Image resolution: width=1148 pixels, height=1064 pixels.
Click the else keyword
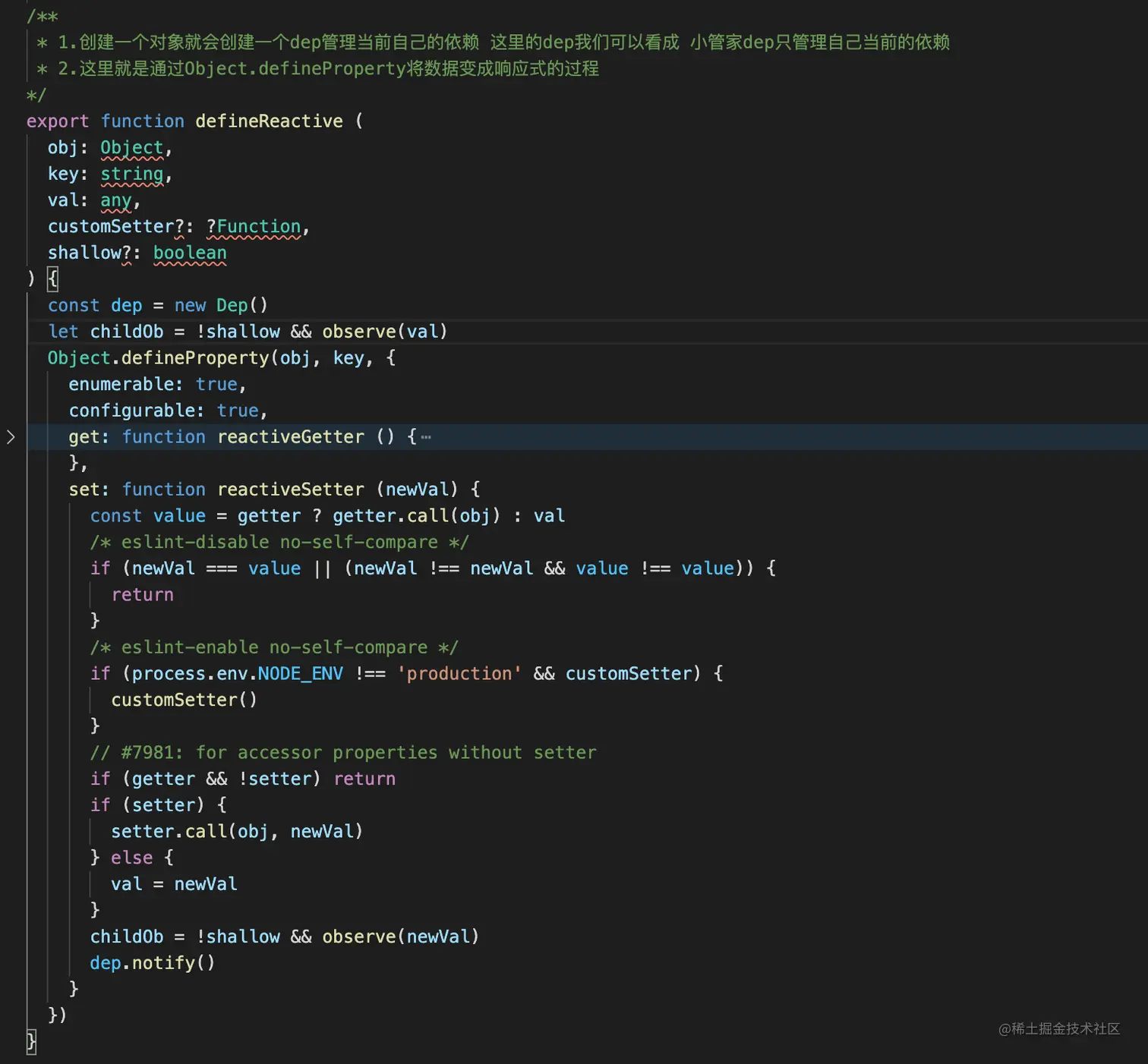pyautogui.click(x=132, y=858)
